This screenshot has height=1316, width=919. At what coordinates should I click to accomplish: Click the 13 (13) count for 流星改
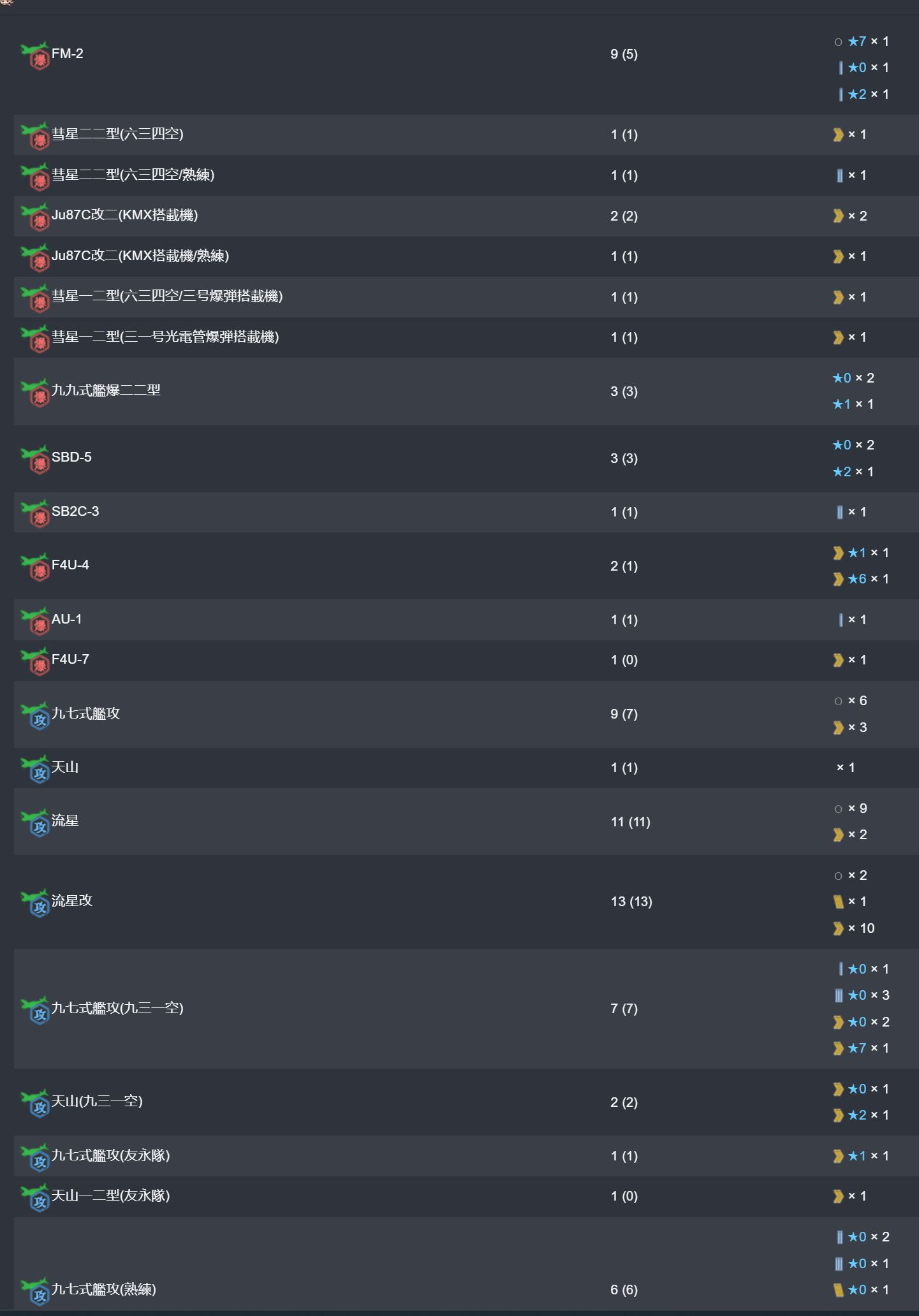pos(631,902)
